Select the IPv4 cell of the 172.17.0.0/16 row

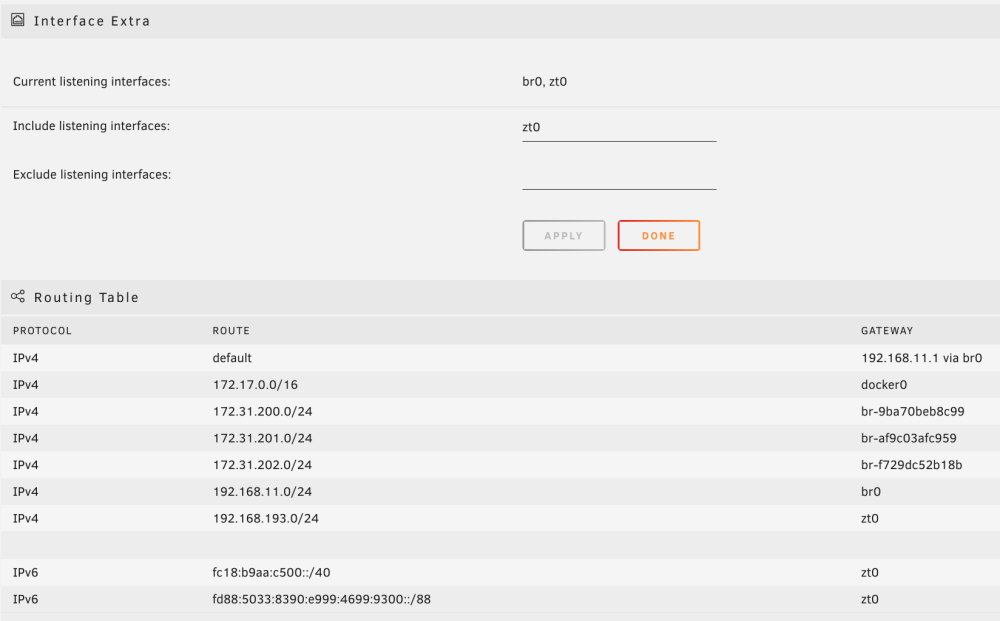26,384
